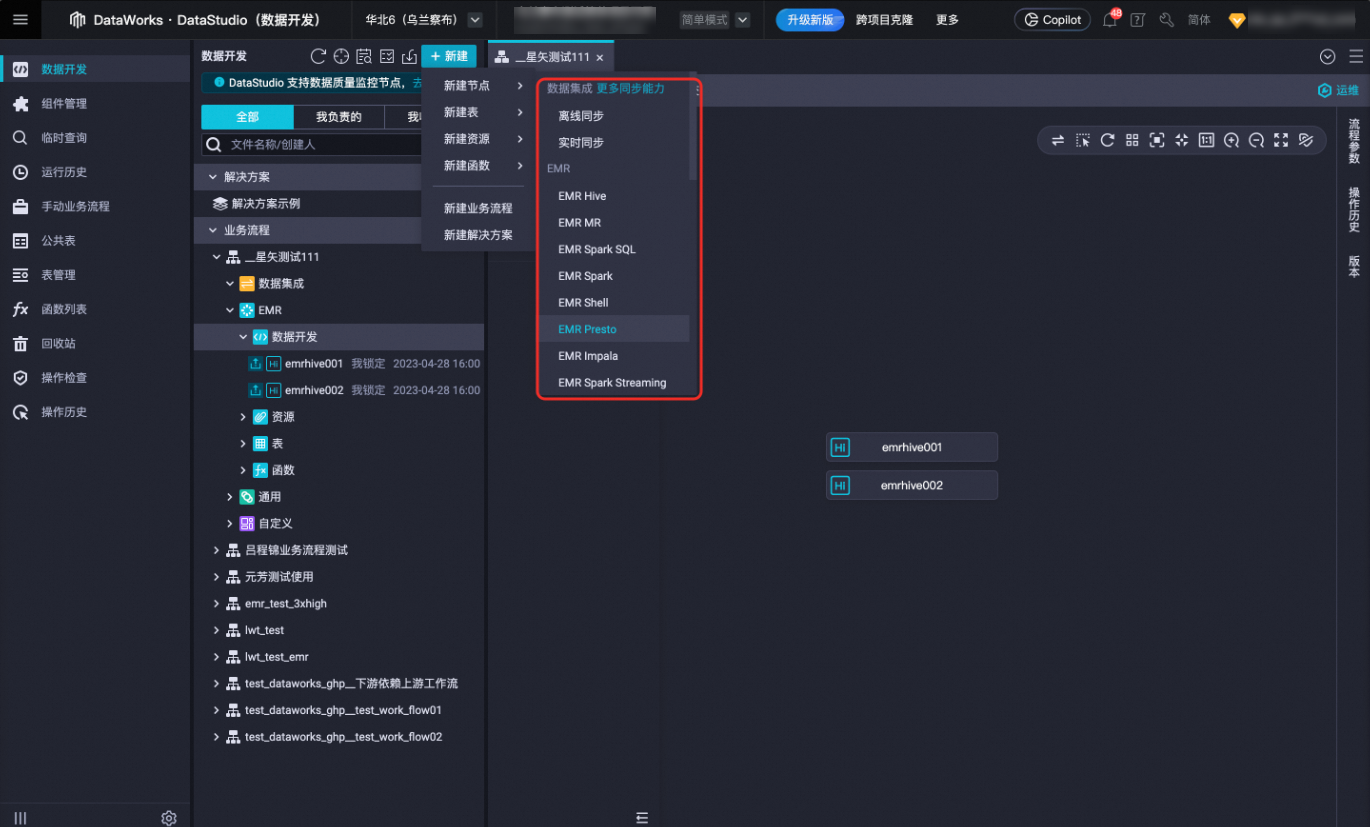
Task: Select the 全部 filter tab
Action: click(x=247, y=117)
